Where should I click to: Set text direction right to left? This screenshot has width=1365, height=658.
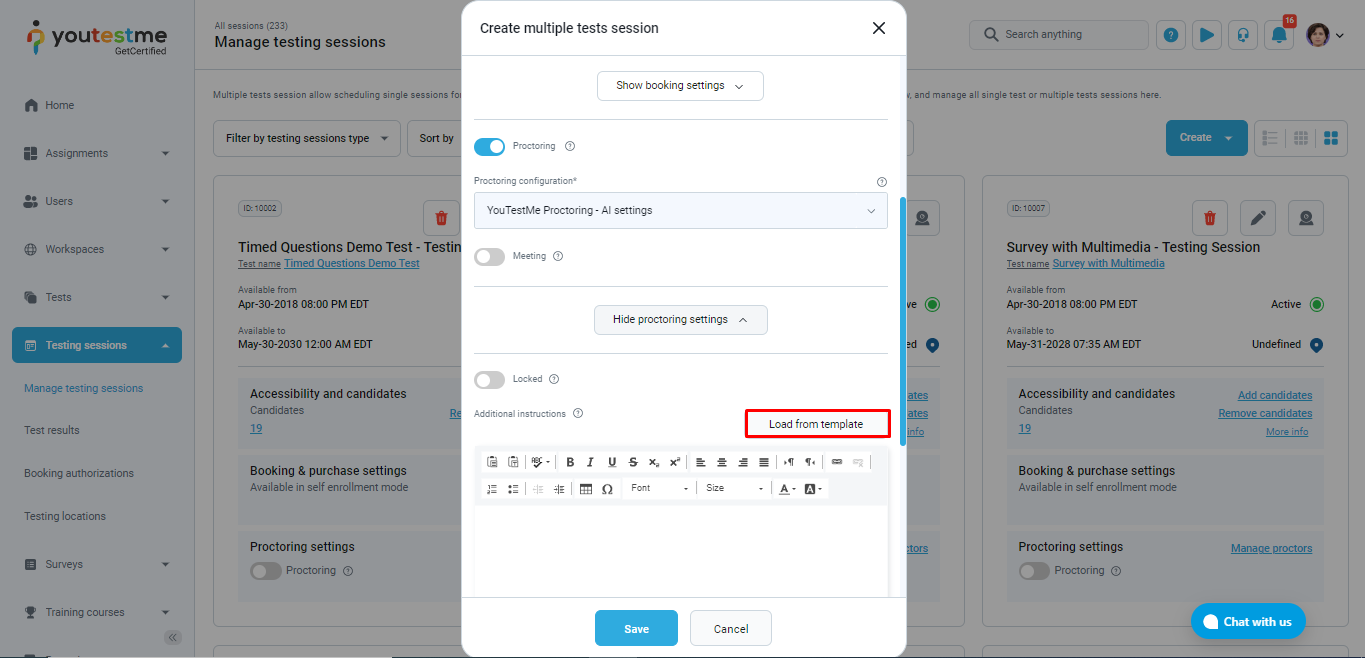click(x=810, y=462)
